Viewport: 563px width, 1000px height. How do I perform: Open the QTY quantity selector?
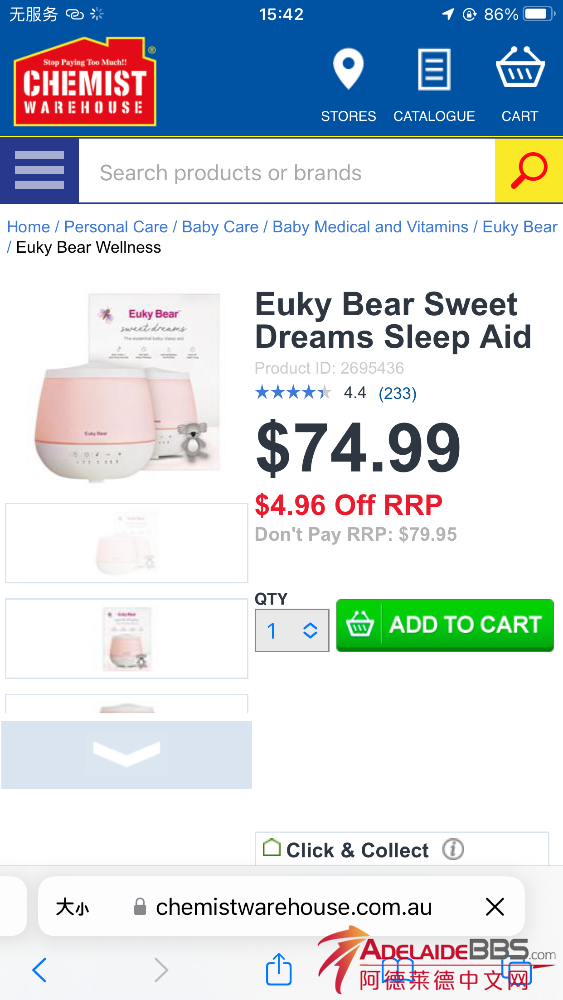[292, 631]
